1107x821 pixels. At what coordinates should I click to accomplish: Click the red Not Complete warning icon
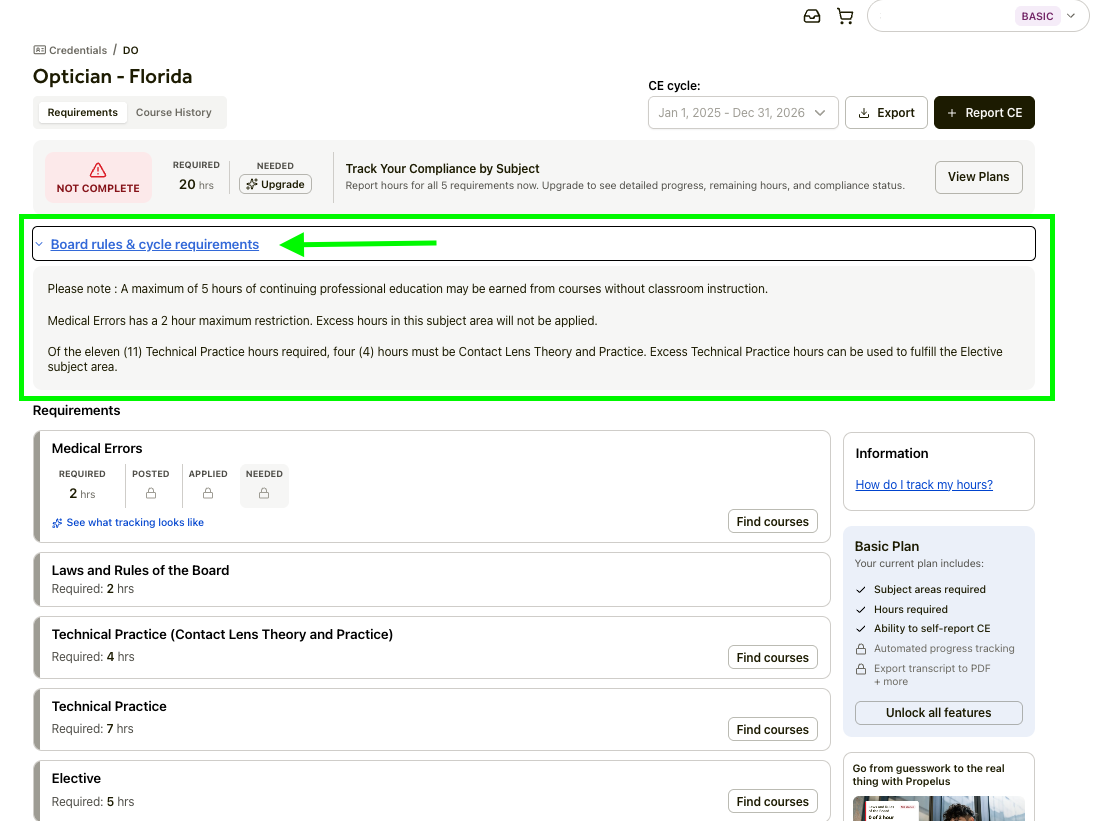pos(97,170)
